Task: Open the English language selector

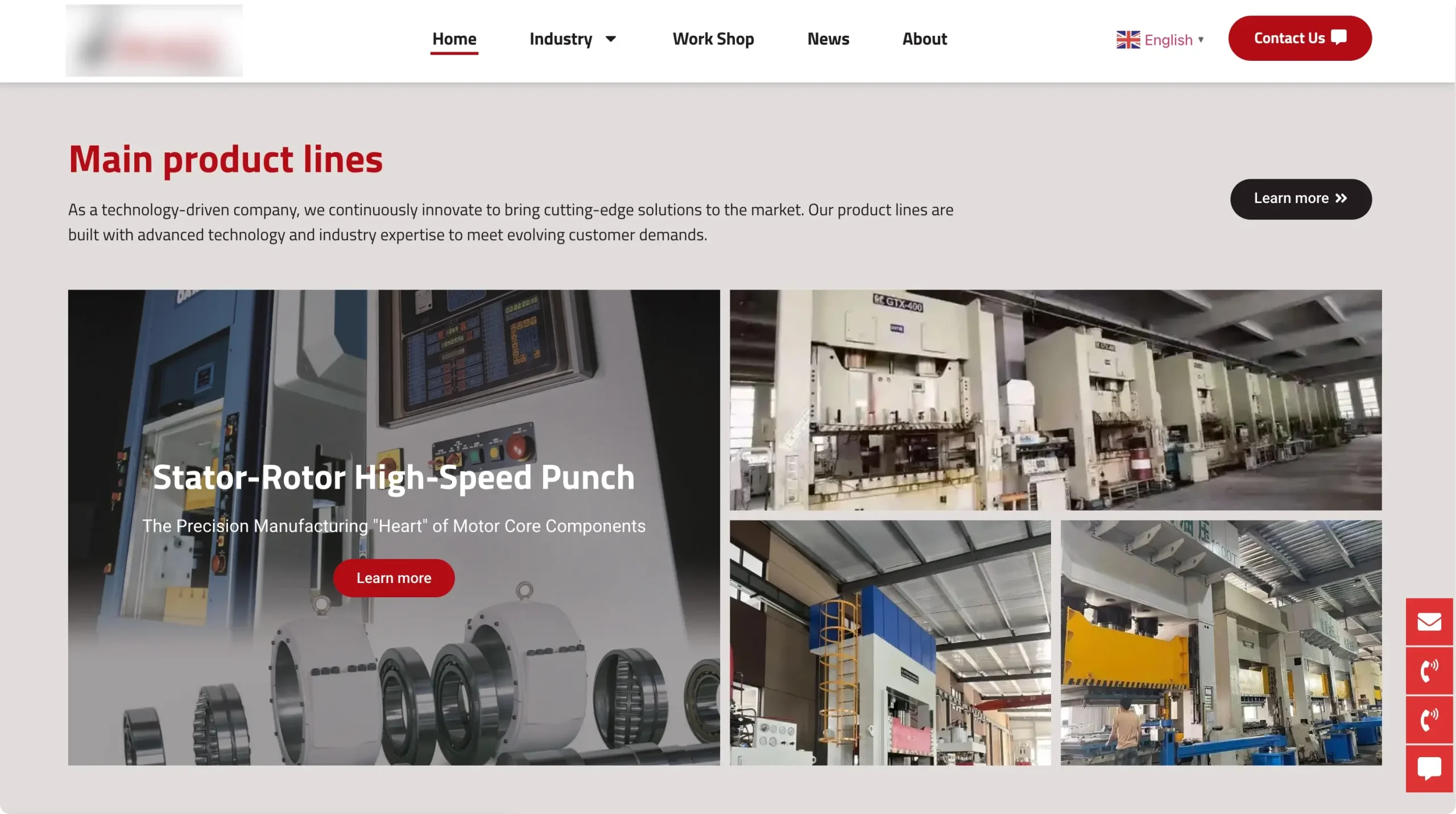Action: pos(1168,40)
